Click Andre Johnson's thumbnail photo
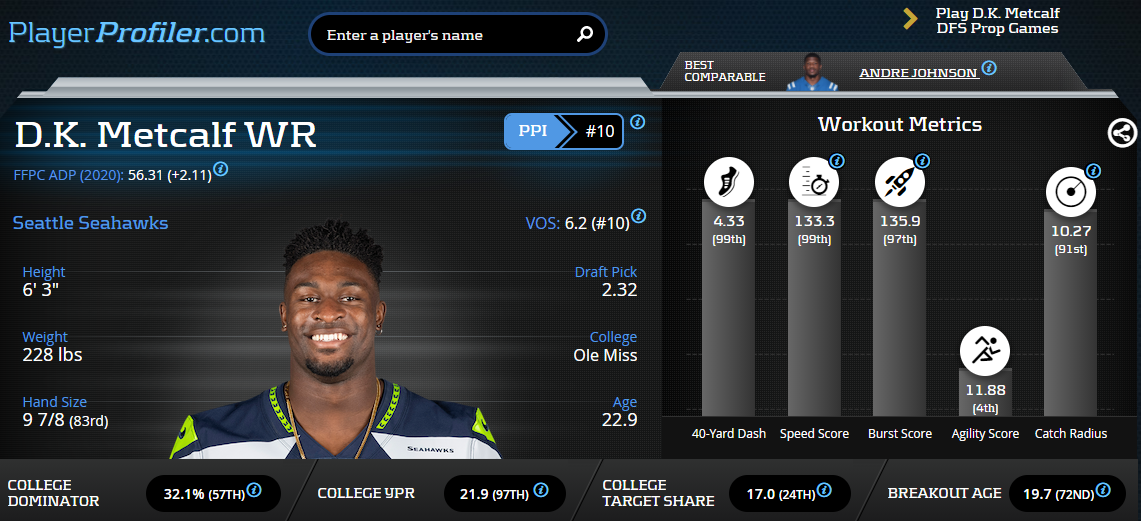Viewport: 1141px width, 521px height. pyautogui.click(x=812, y=72)
